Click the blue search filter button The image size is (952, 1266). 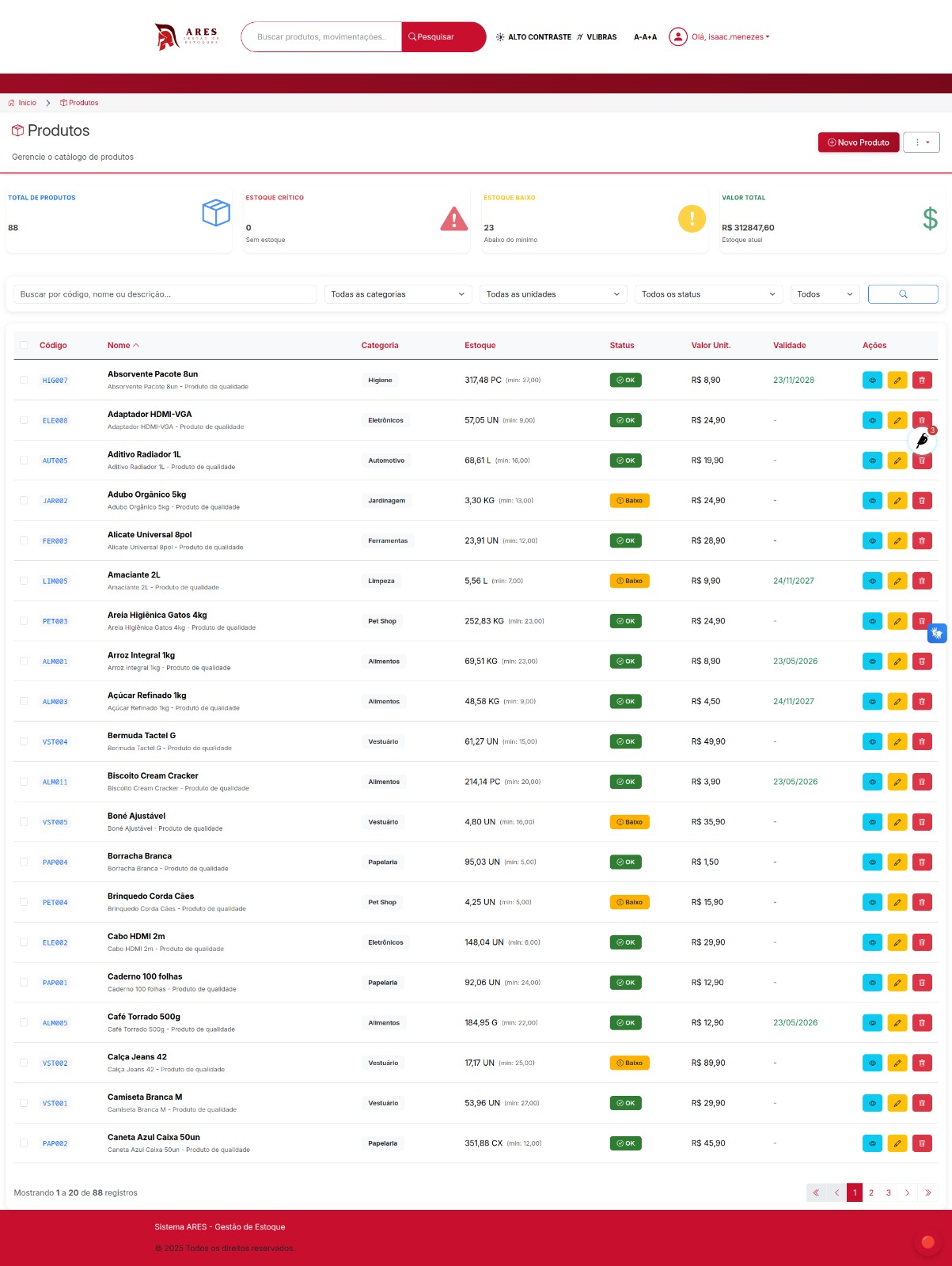902,294
